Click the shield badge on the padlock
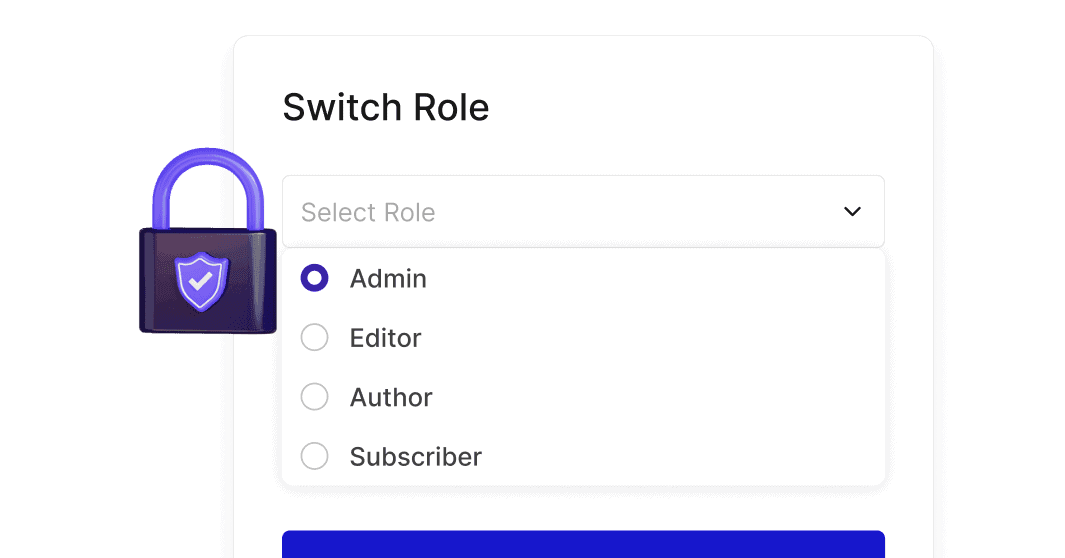The height and width of the screenshot is (558, 1065). click(x=202, y=282)
